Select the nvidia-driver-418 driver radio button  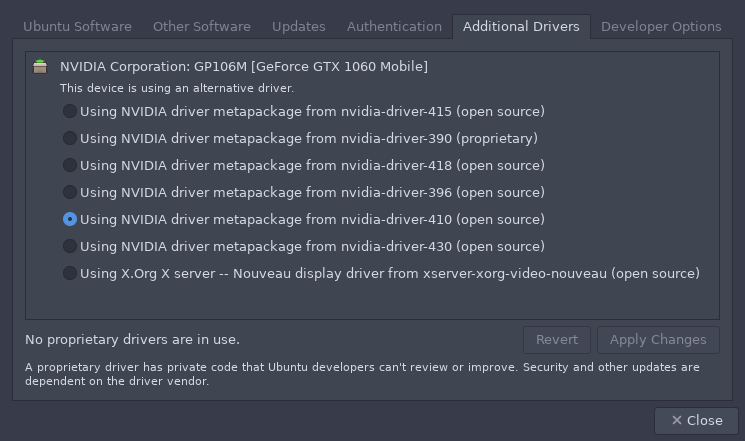[70, 165]
